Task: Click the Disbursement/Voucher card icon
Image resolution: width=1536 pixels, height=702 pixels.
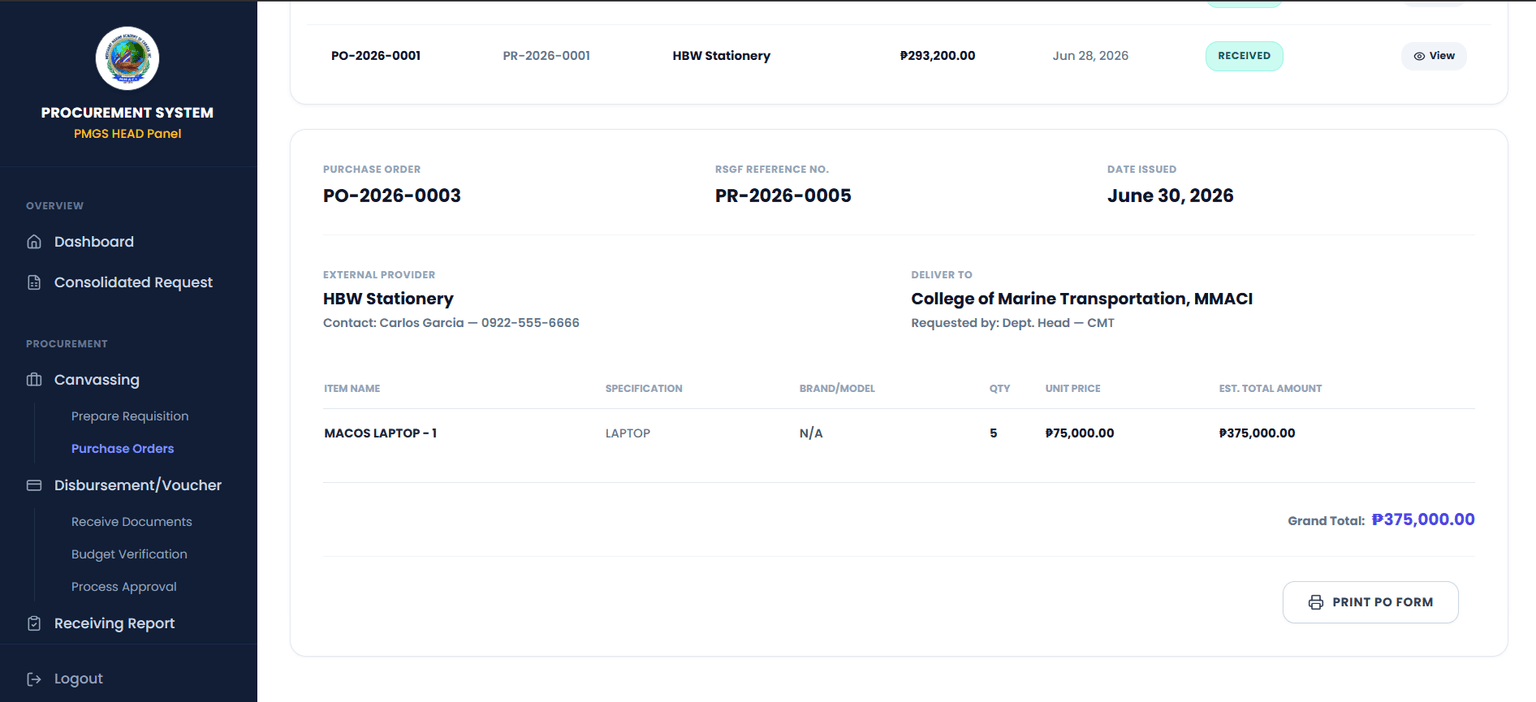Action: pyautogui.click(x=34, y=485)
